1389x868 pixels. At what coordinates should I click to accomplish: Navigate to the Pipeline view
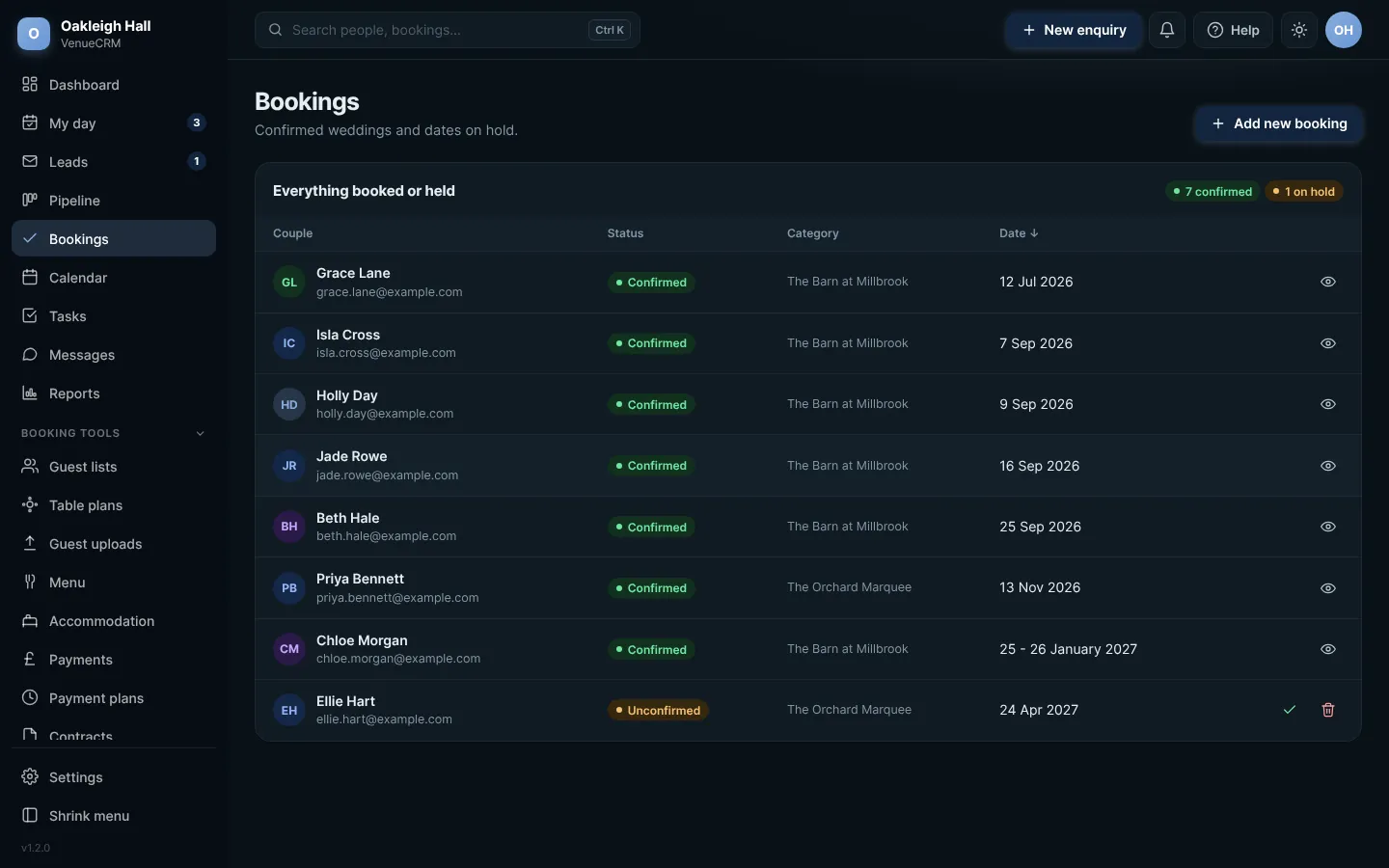tap(114, 201)
